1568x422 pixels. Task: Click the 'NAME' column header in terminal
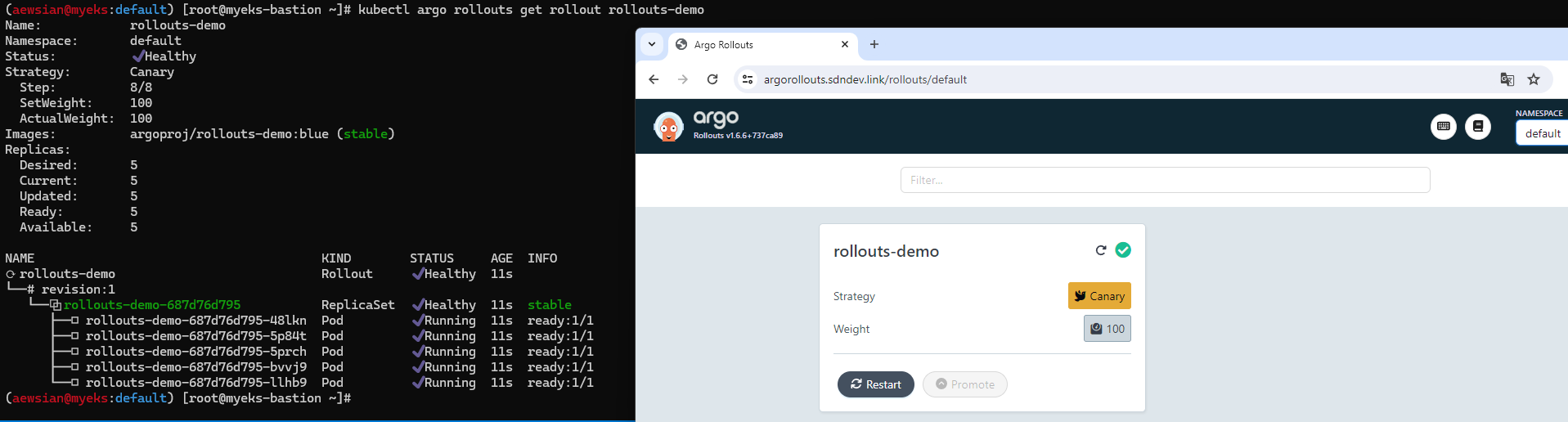coord(20,258)
